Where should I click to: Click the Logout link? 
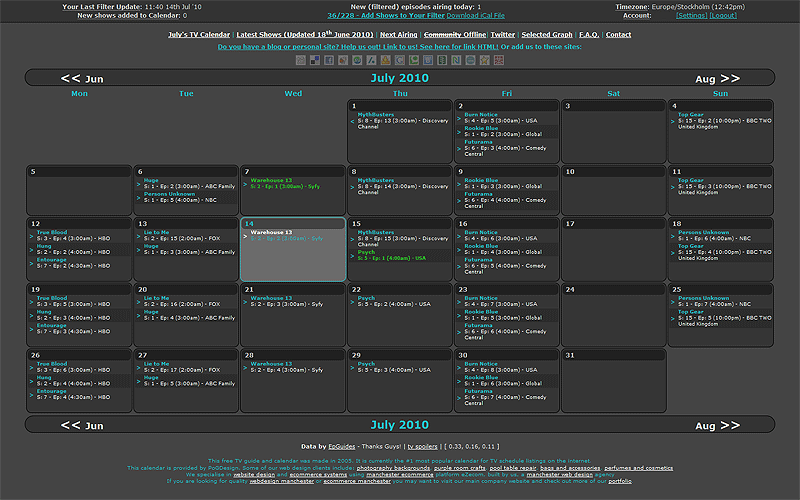(x=723, y=15)
